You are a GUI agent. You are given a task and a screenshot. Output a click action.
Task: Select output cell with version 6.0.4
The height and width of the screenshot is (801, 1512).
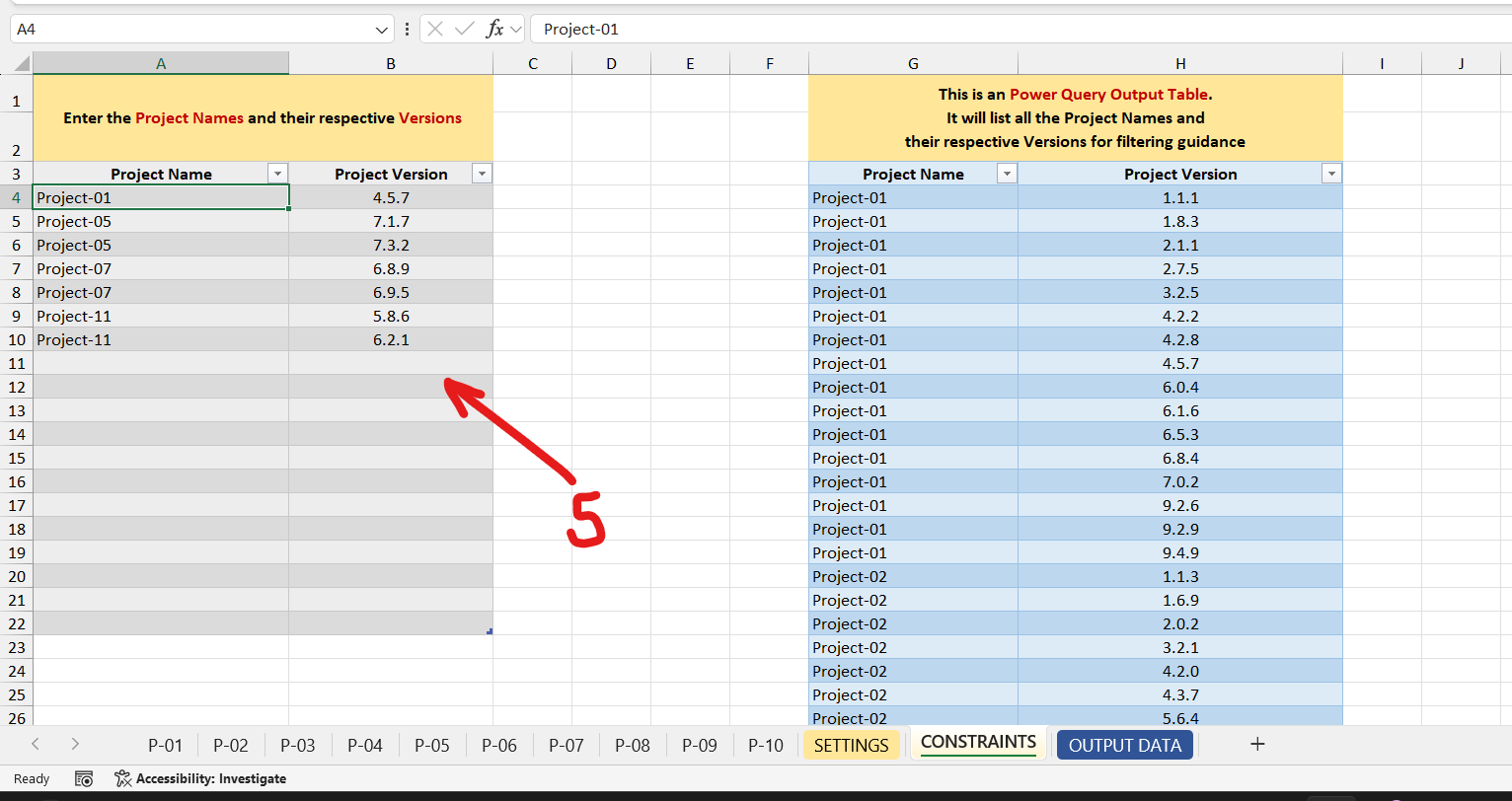pos(1180,387)
